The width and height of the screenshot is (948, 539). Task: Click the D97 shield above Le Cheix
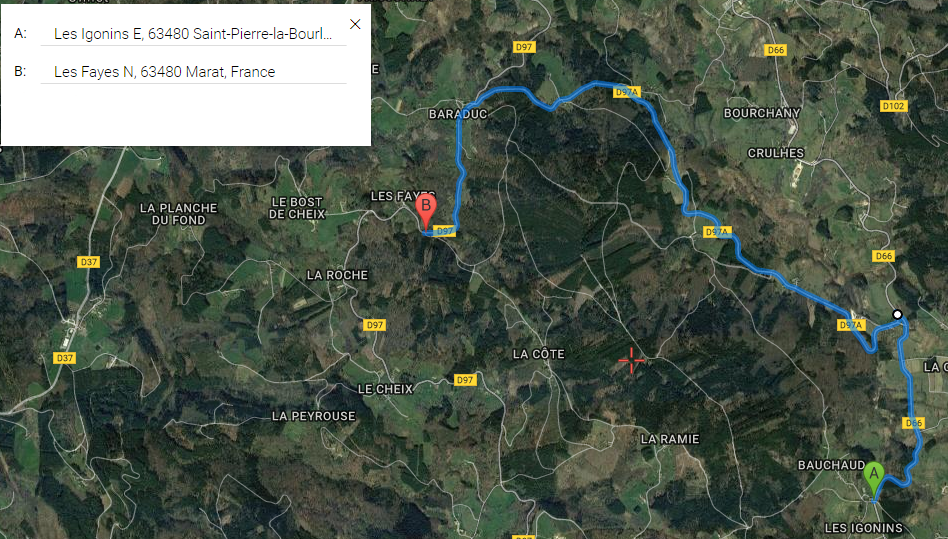[374, 325]
